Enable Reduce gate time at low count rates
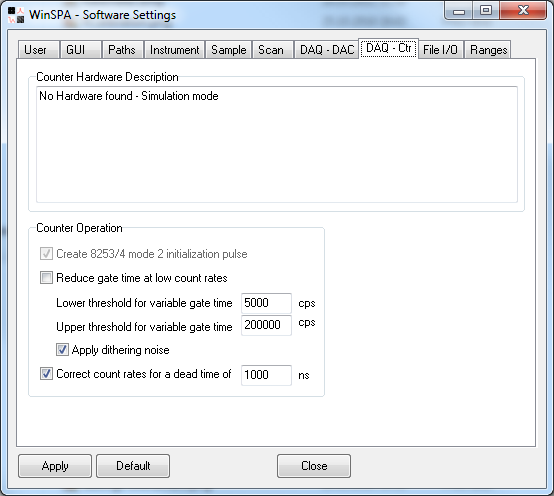 [x=46, y=278]
